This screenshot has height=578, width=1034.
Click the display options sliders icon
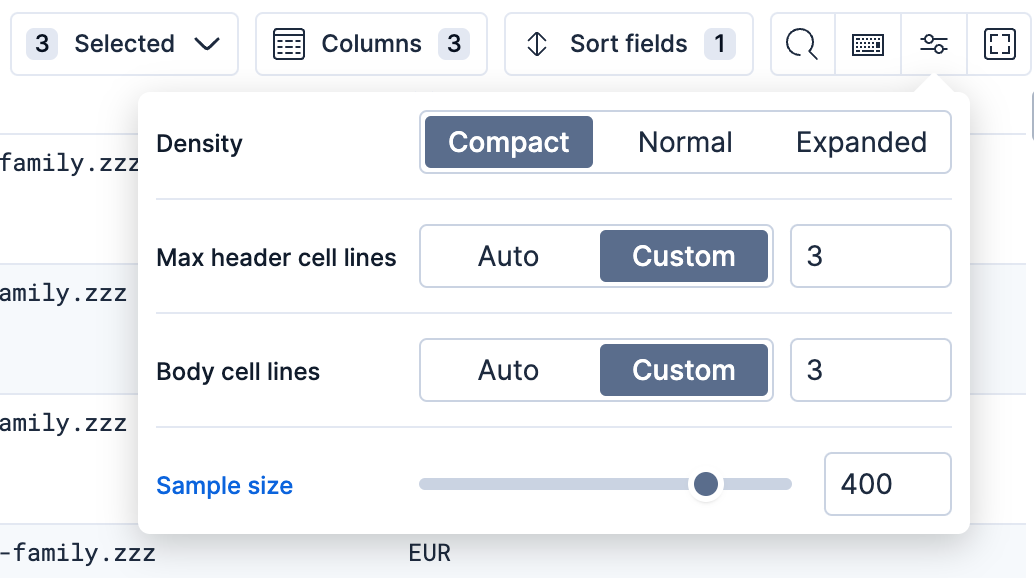point(933,44)
